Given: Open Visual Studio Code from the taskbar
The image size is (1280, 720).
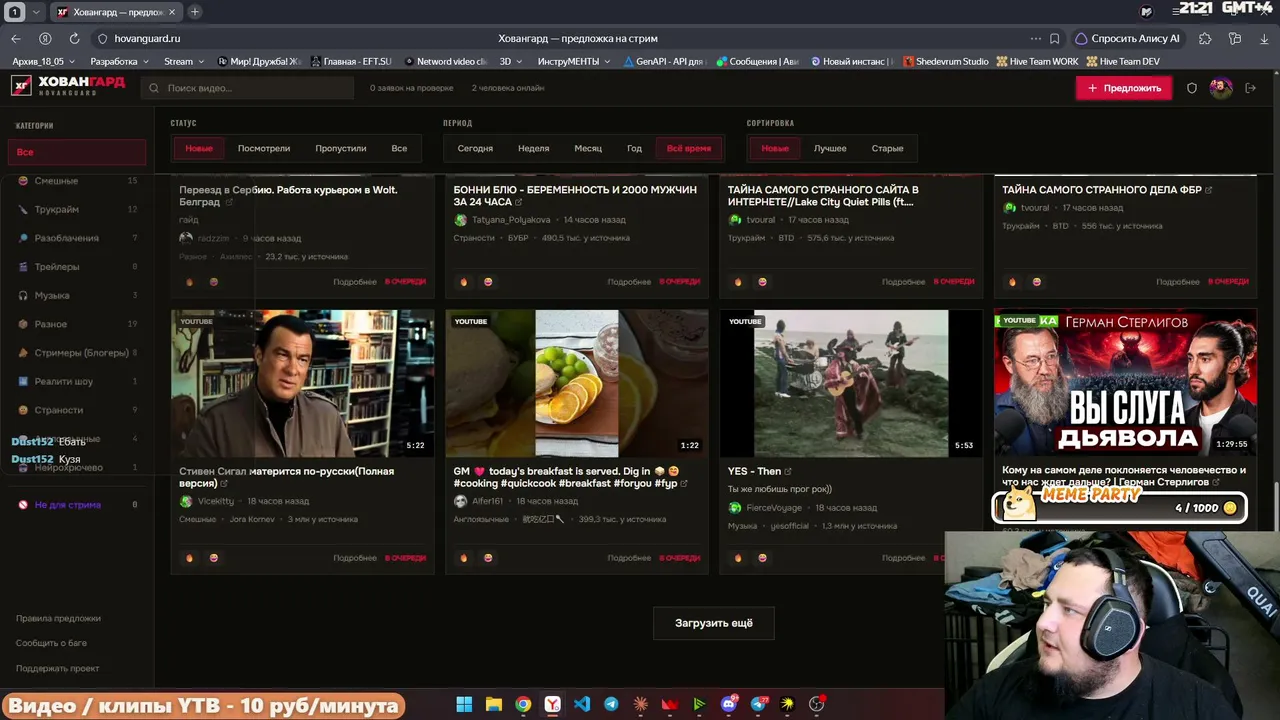Looking at the screenshot, I should [582, 704].
